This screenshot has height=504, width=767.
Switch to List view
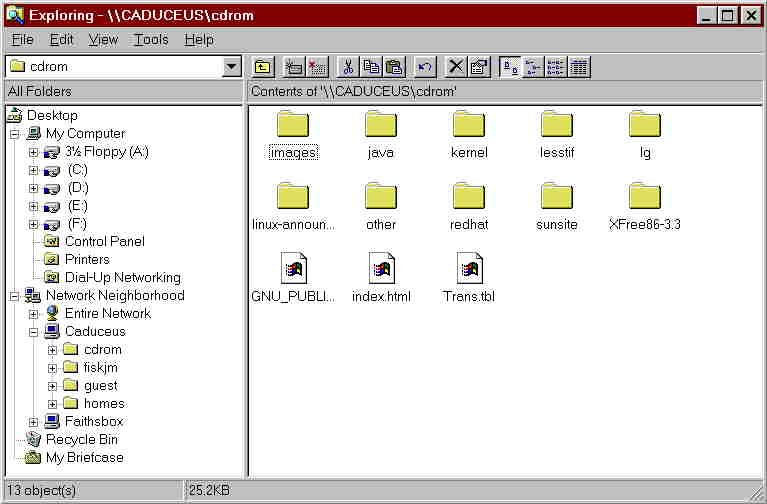(556, 67)
